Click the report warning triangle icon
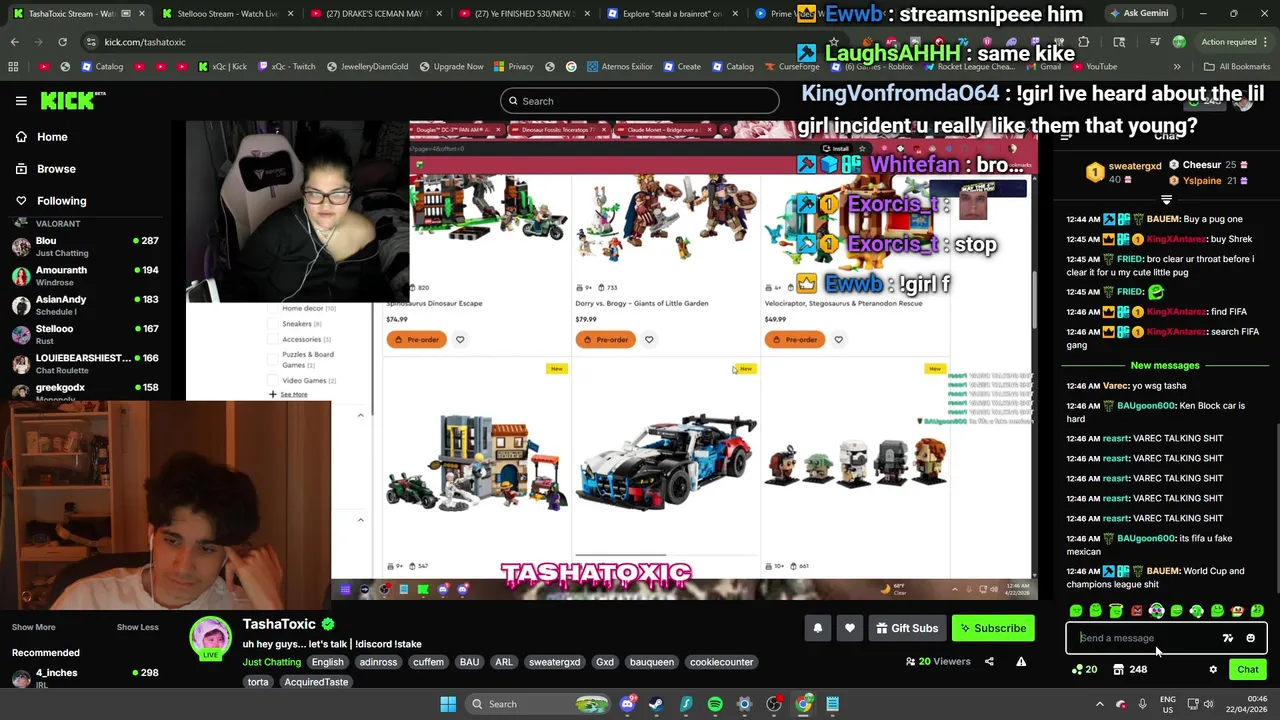Viewport: 1280px width, 720px height. pyautogui.click(x=1021, y=661)
